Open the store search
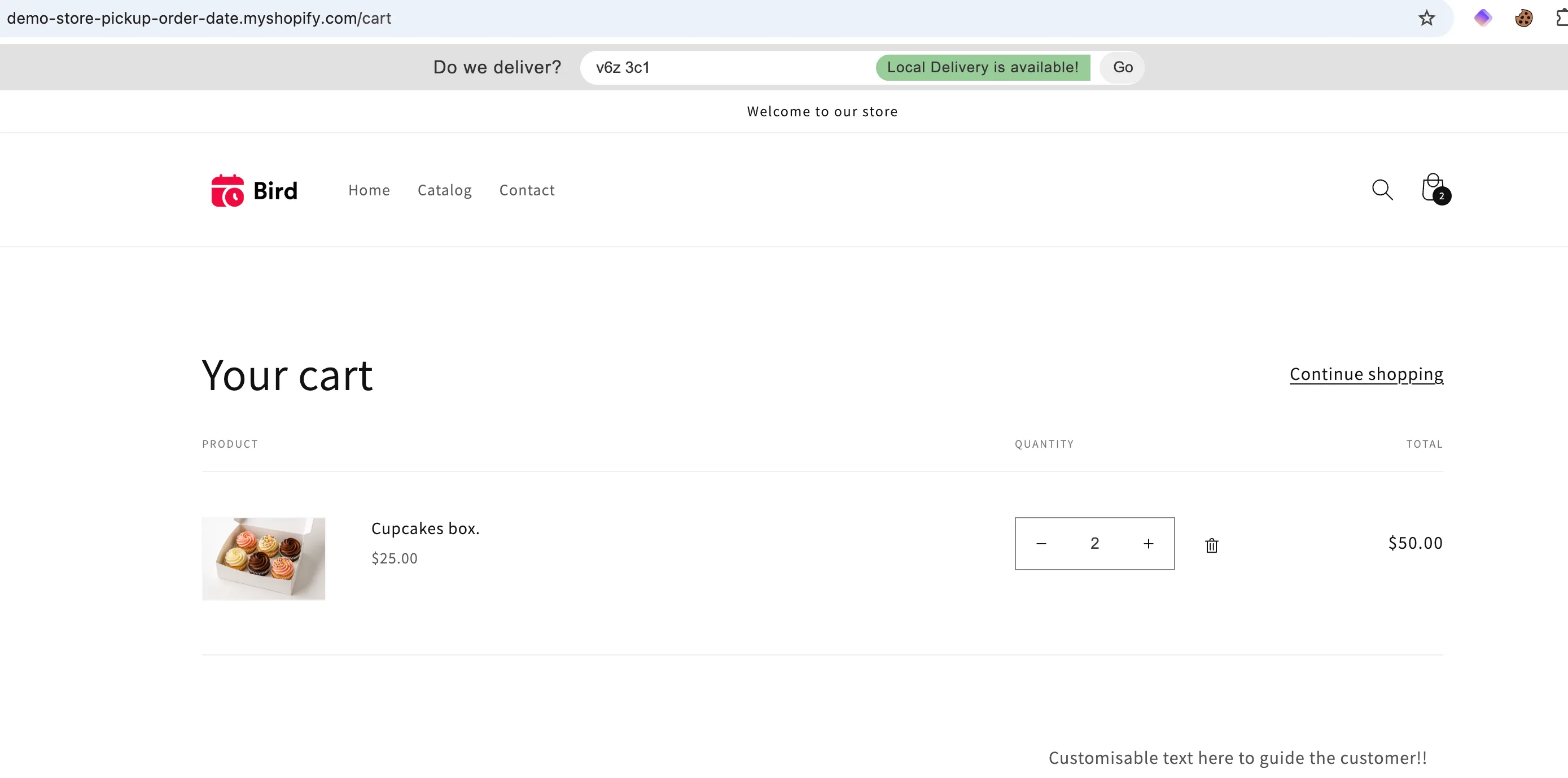The height and width of the screenshot is (778, 1568). point(1382,189)
